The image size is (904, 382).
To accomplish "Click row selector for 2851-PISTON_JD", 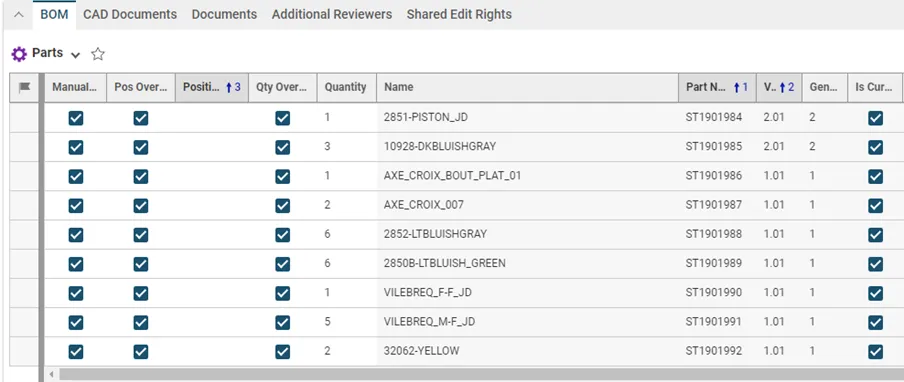I will (x=24, y=118).
